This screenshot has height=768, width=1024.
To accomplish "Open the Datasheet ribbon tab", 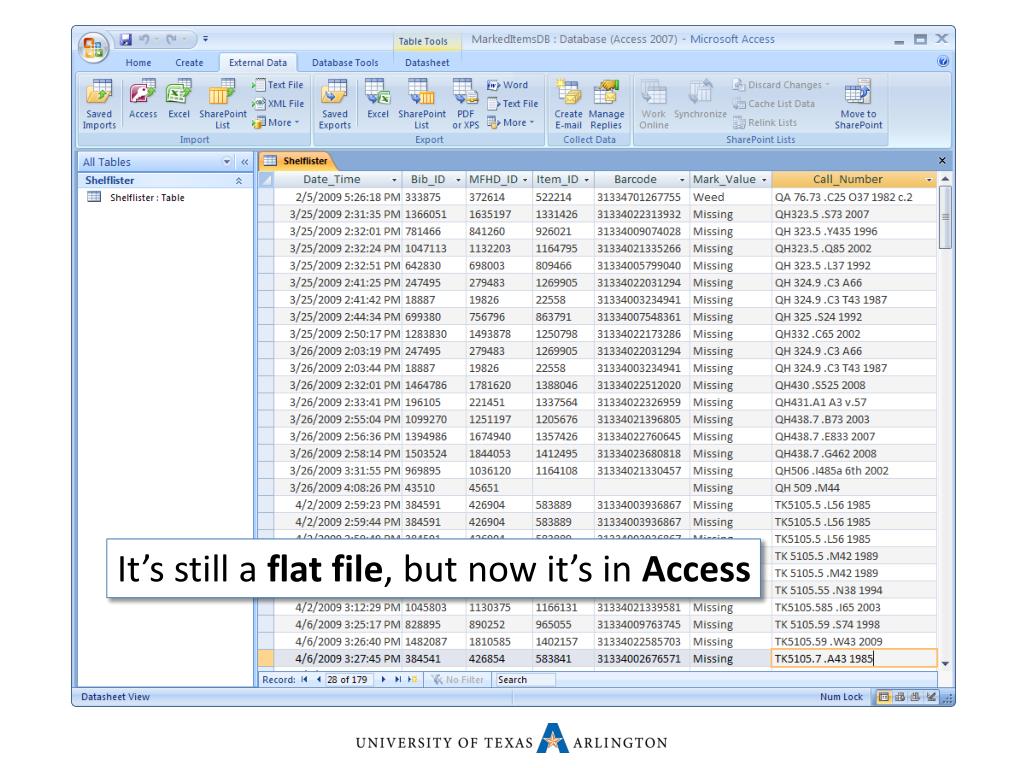I will (x=427, y=63).
